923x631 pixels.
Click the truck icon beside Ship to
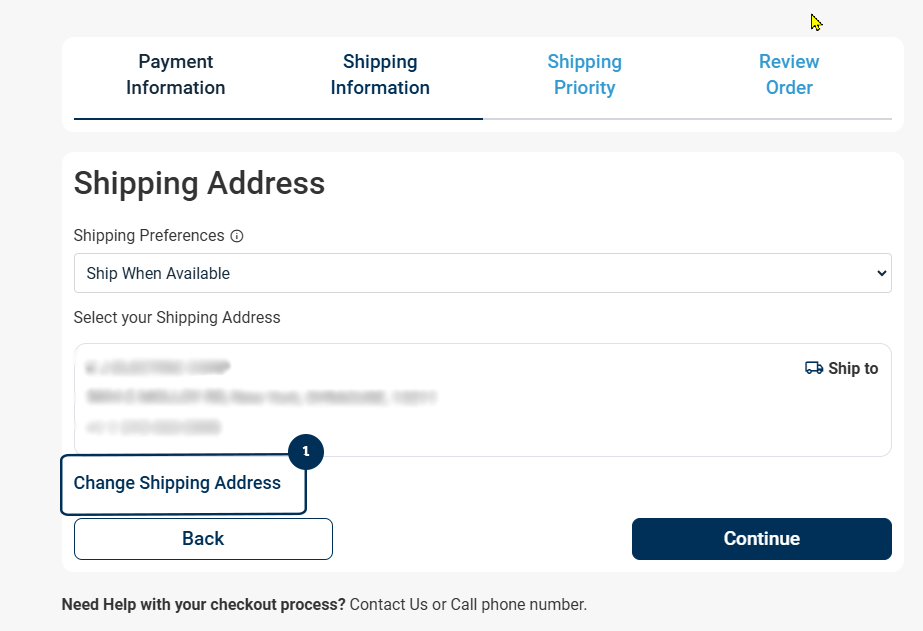pos(814,368)
